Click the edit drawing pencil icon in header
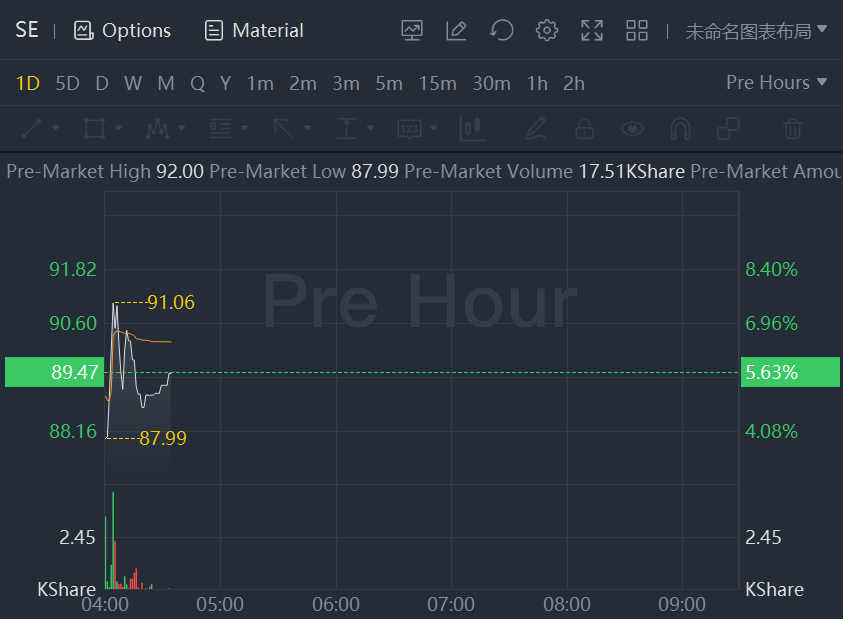The image size is (843, 619). click(456, 31)
